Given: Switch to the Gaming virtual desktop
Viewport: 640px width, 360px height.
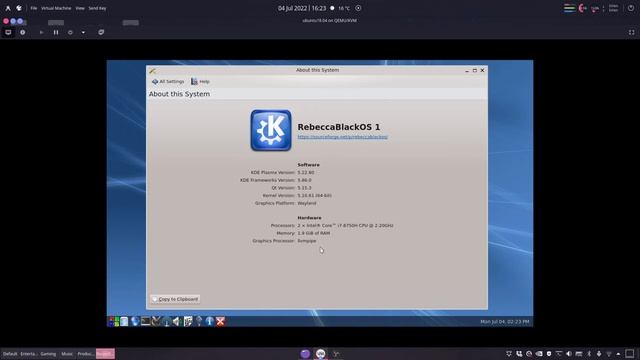Looking at the screenshot, I should (x=48, y=354).
